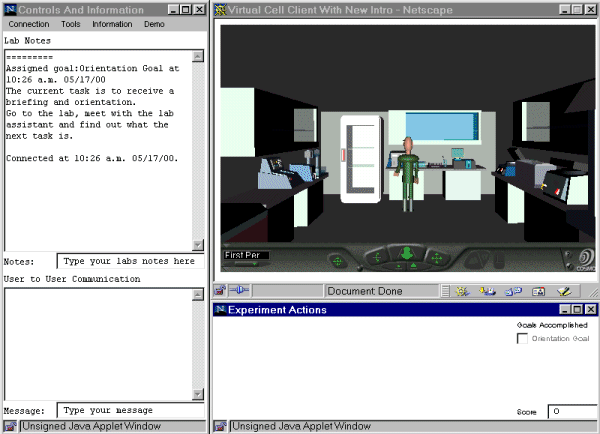Check the Orientation Goal checkbox
600x434 pixels.
(522, 339)
